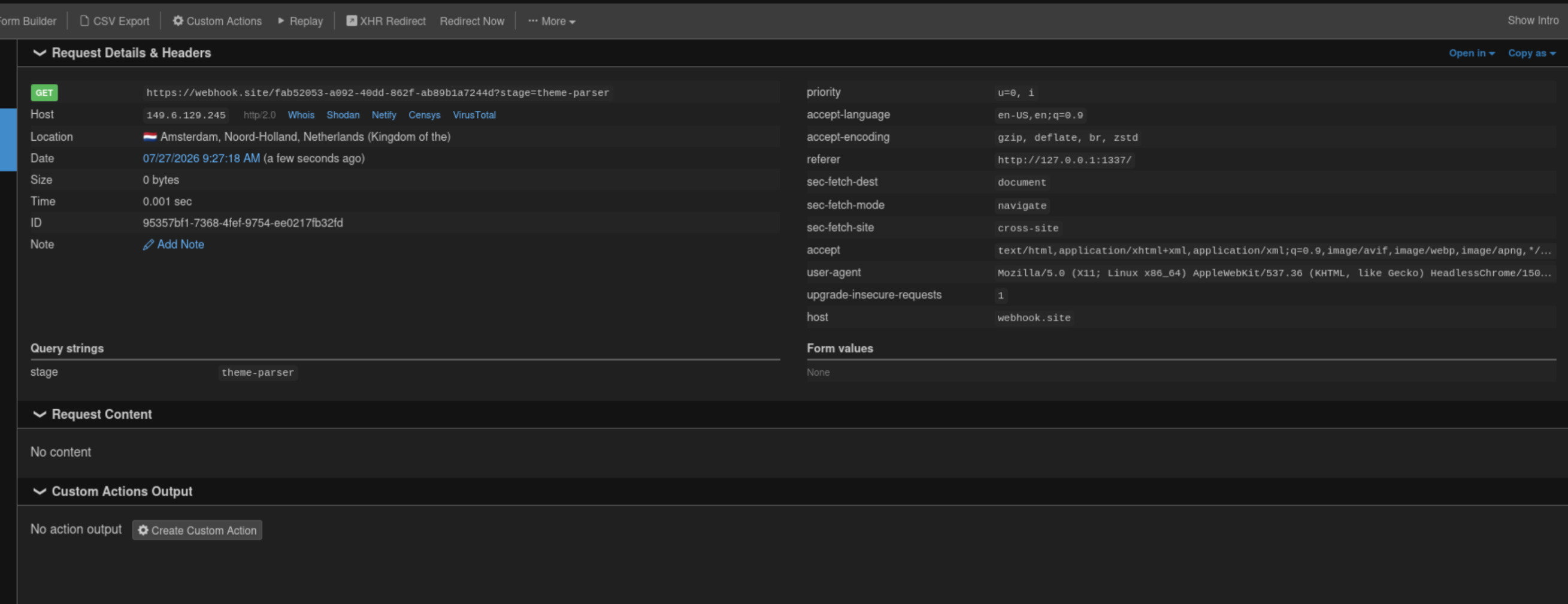
Task: Click the accept header value
Action: point(1274,250)
